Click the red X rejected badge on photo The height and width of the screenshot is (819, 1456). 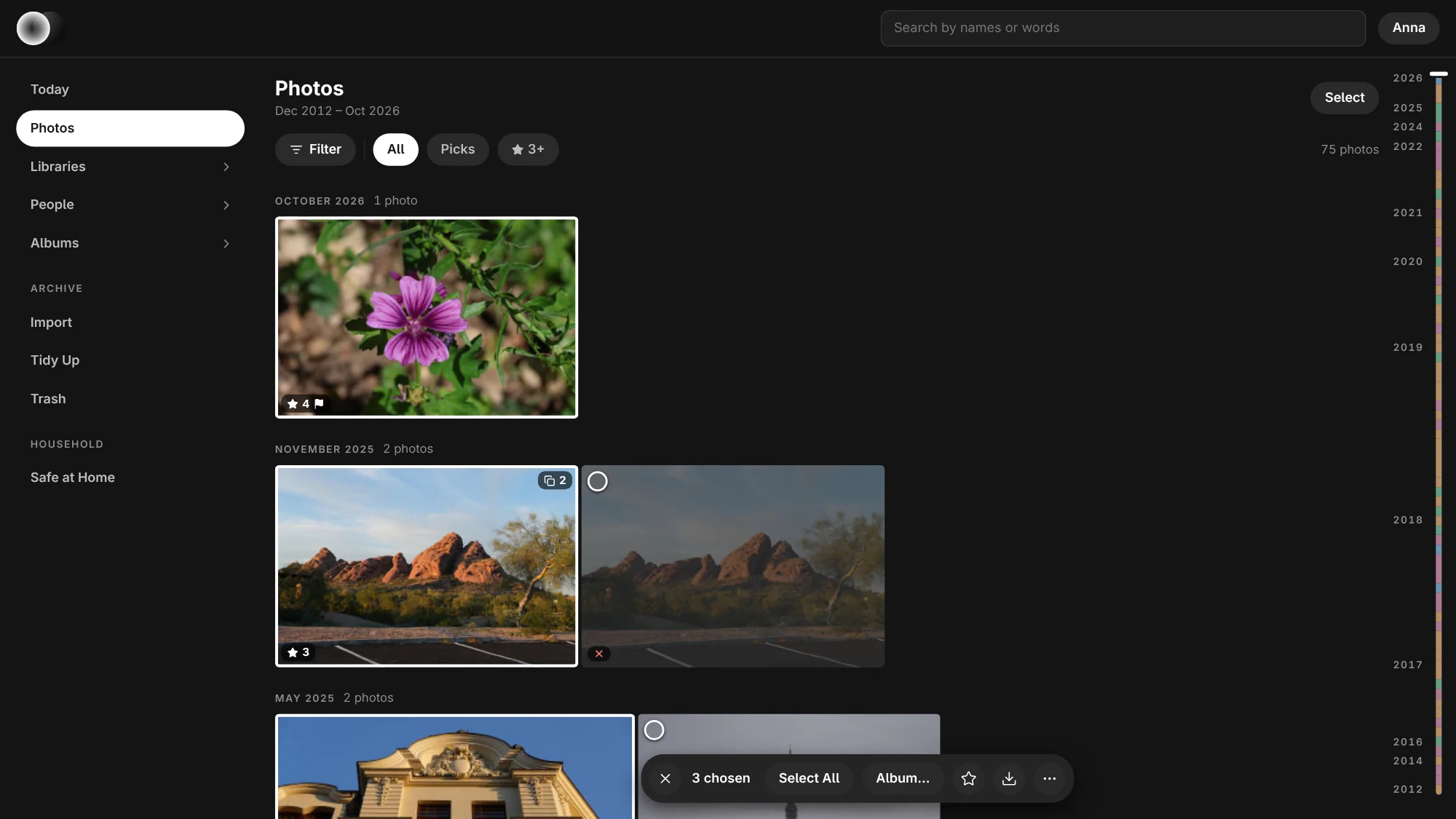click(598, 654)
